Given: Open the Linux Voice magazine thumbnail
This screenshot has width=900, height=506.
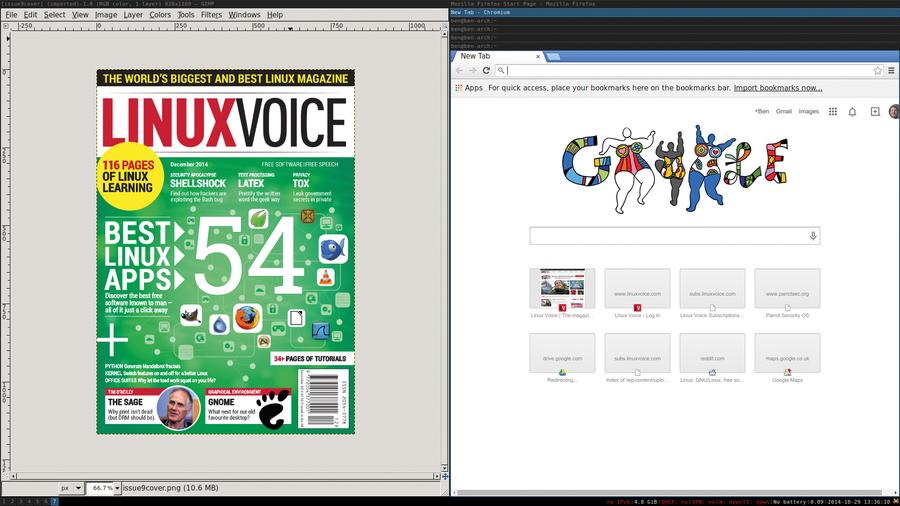Looking at the screenshot, I should click(562, 289).
